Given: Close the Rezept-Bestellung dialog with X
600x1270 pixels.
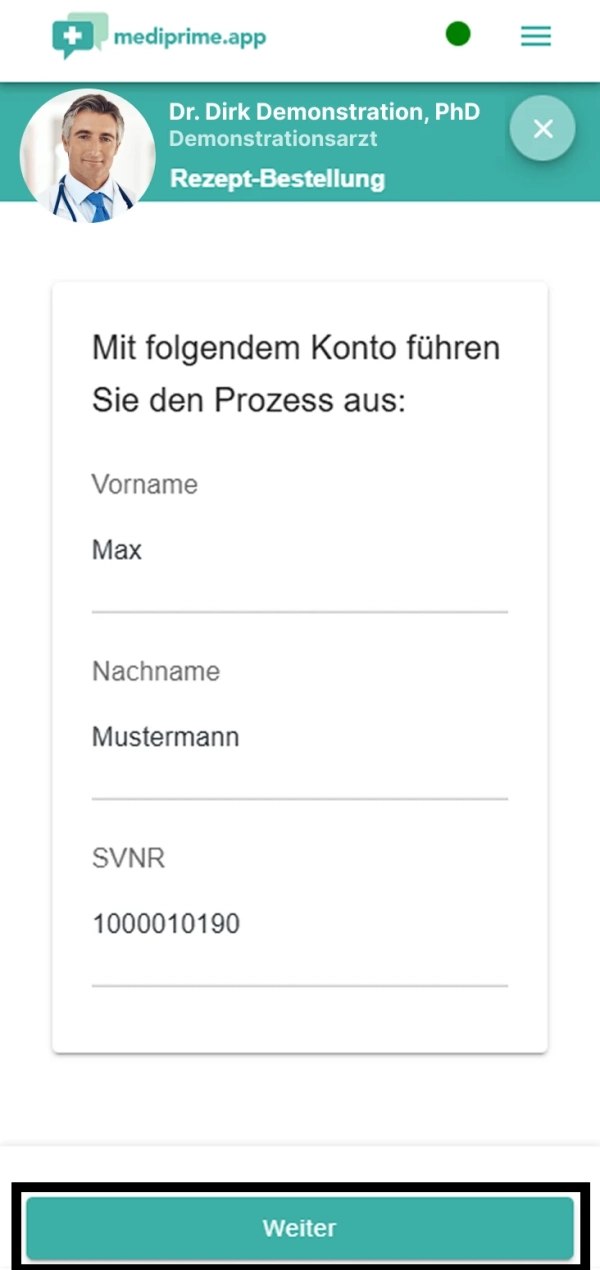Looking at the screenshot, I should [542, 128].
